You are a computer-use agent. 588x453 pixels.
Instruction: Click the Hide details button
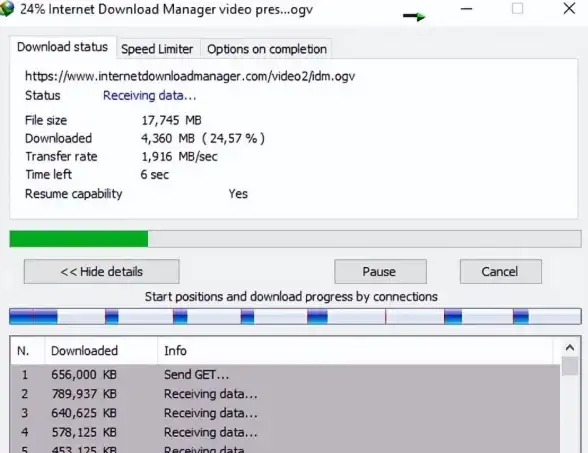[x=102, y=272]
